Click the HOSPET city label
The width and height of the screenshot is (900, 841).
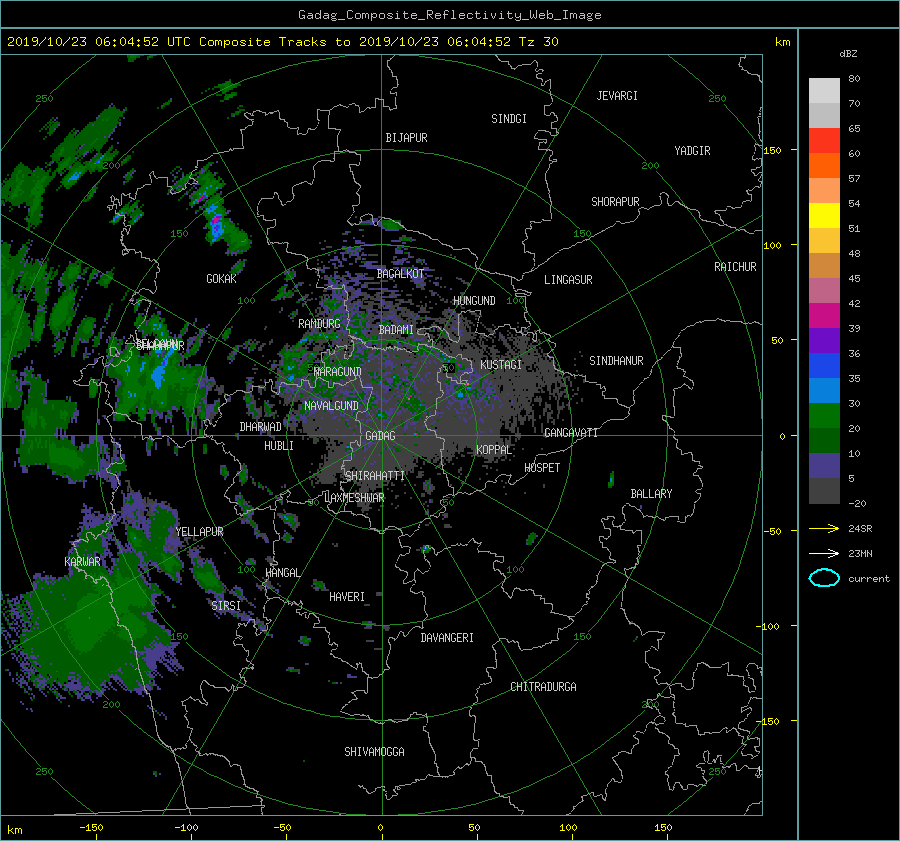pos(542,468)
